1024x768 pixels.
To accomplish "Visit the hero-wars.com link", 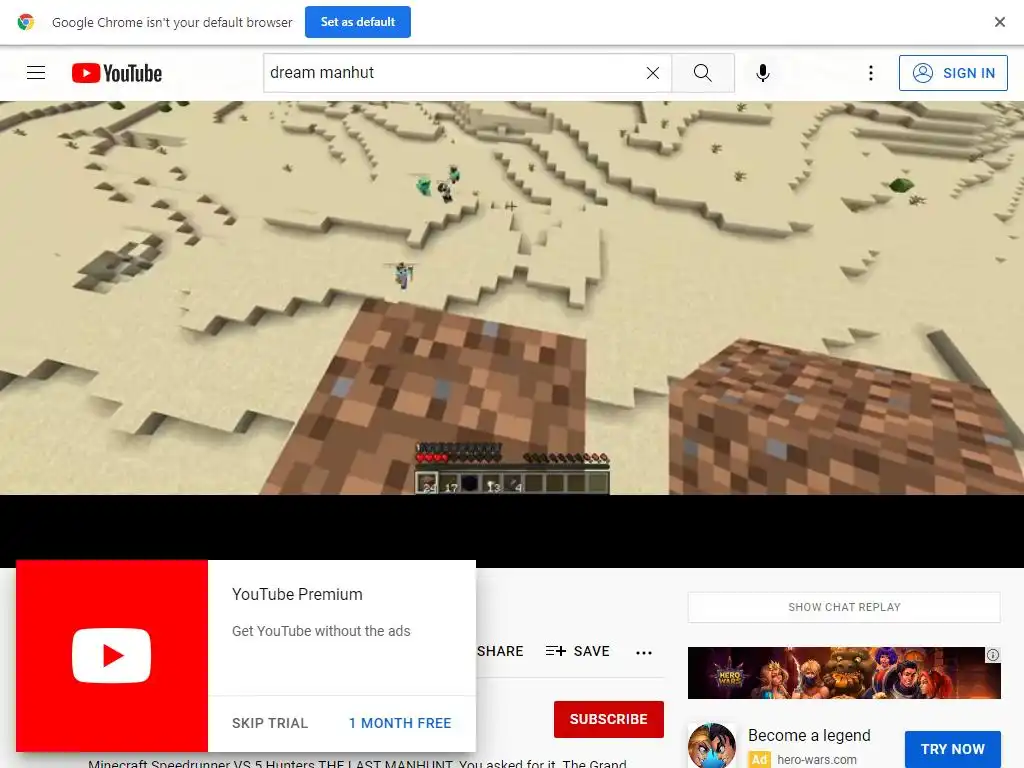I will click(816, 760).
